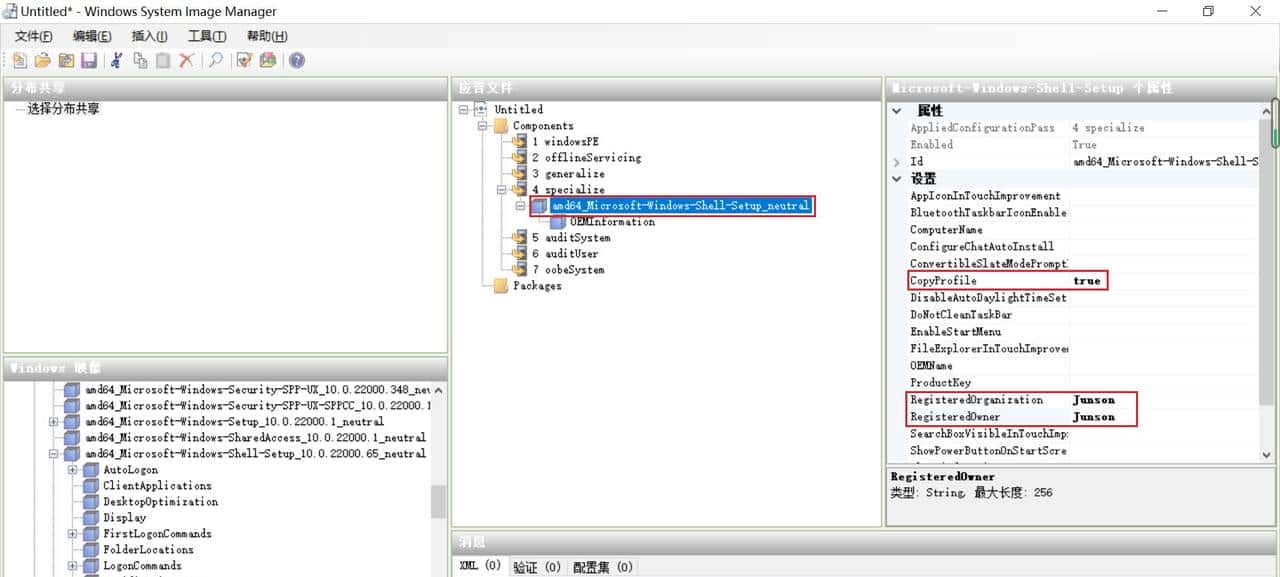Click the Open Answer File folder icon
Image resolution: width=1280 pixels, height=577 pixels.
(42, 60)
